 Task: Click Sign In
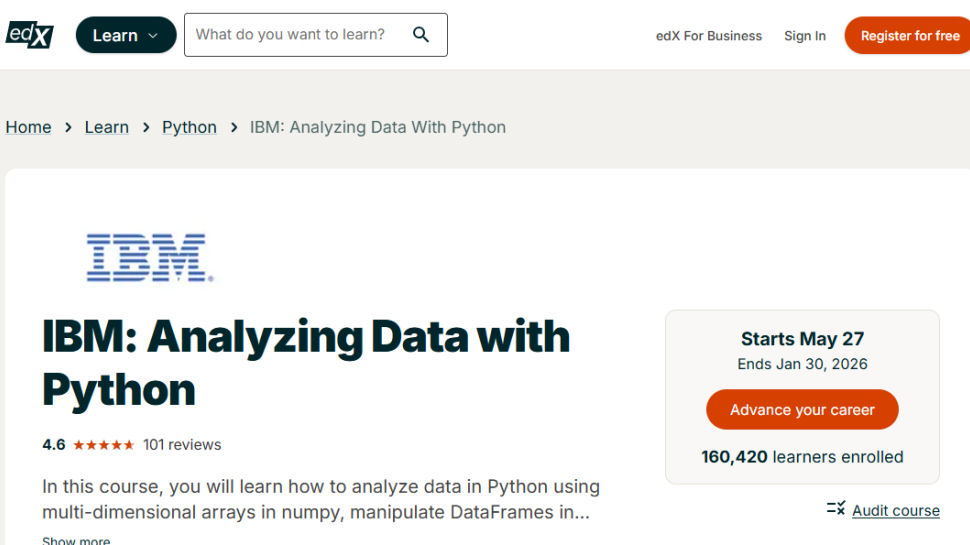[805, 36]
